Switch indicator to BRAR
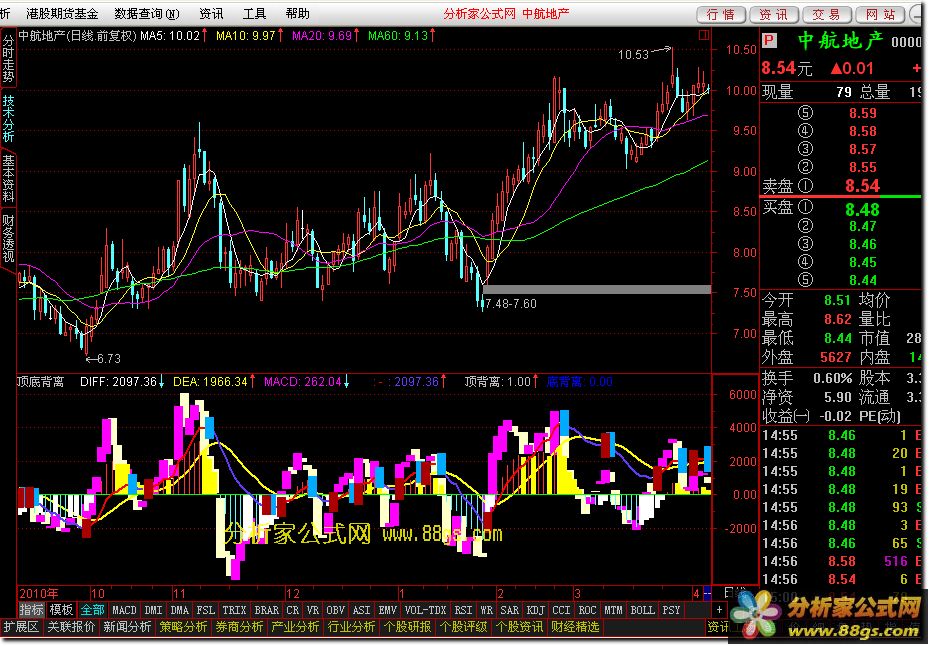 (x=266, y=610)
